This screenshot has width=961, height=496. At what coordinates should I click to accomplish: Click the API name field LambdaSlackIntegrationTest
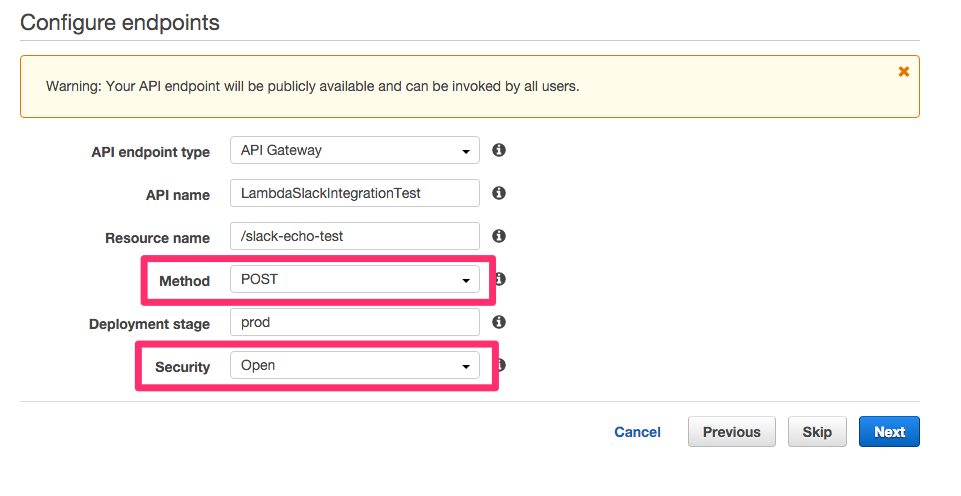click(354, 193)
